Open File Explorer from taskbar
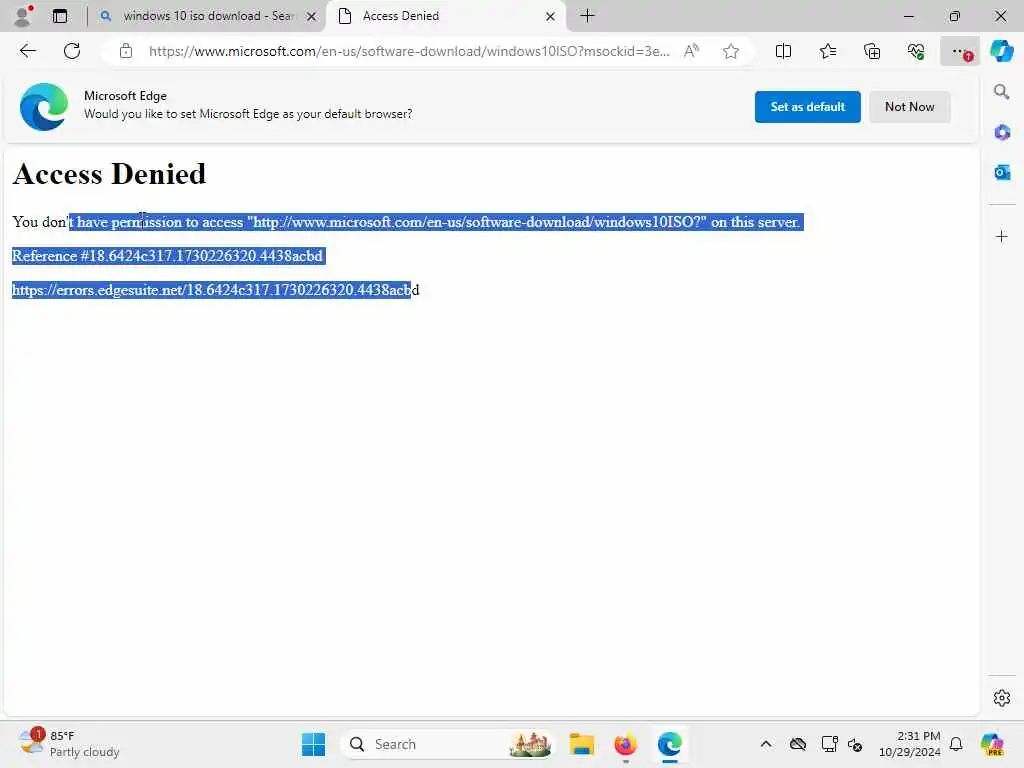This screenshot has height=768, width=1024. click(581, 744)
